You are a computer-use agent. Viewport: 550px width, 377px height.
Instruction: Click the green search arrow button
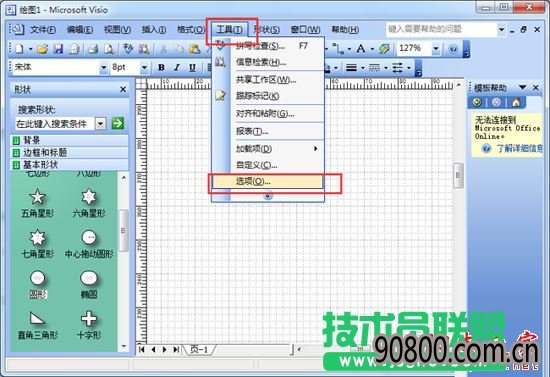pos(118,123)
